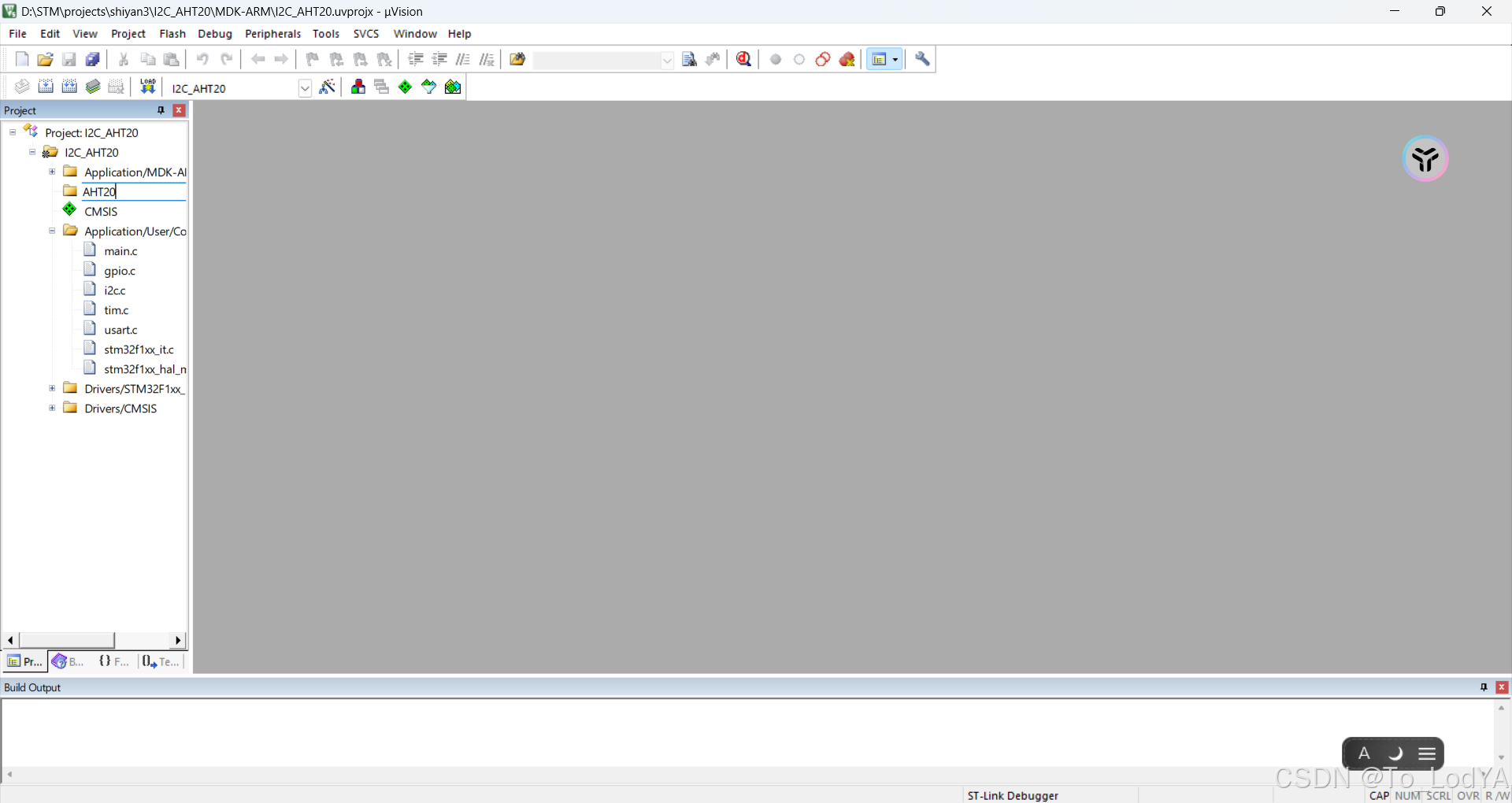The image size is (1512, 803).
Task: Download code to flash with LOAD icon
Action: point(147,87)
